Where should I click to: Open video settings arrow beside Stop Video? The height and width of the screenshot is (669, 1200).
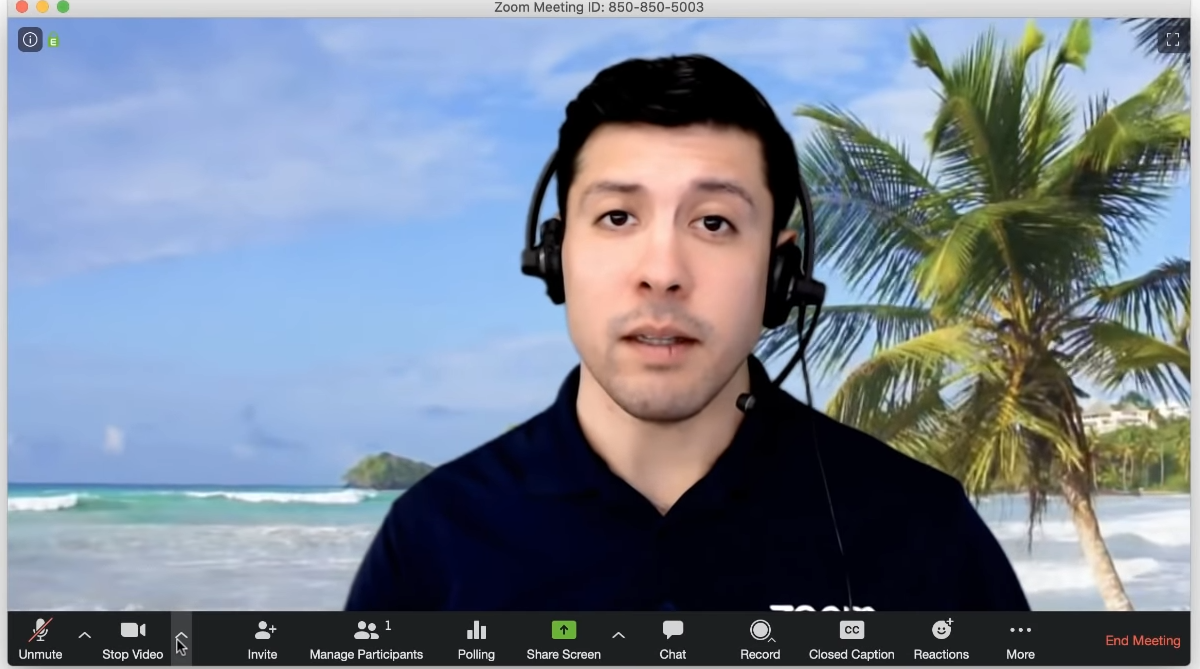pos(181,635)
